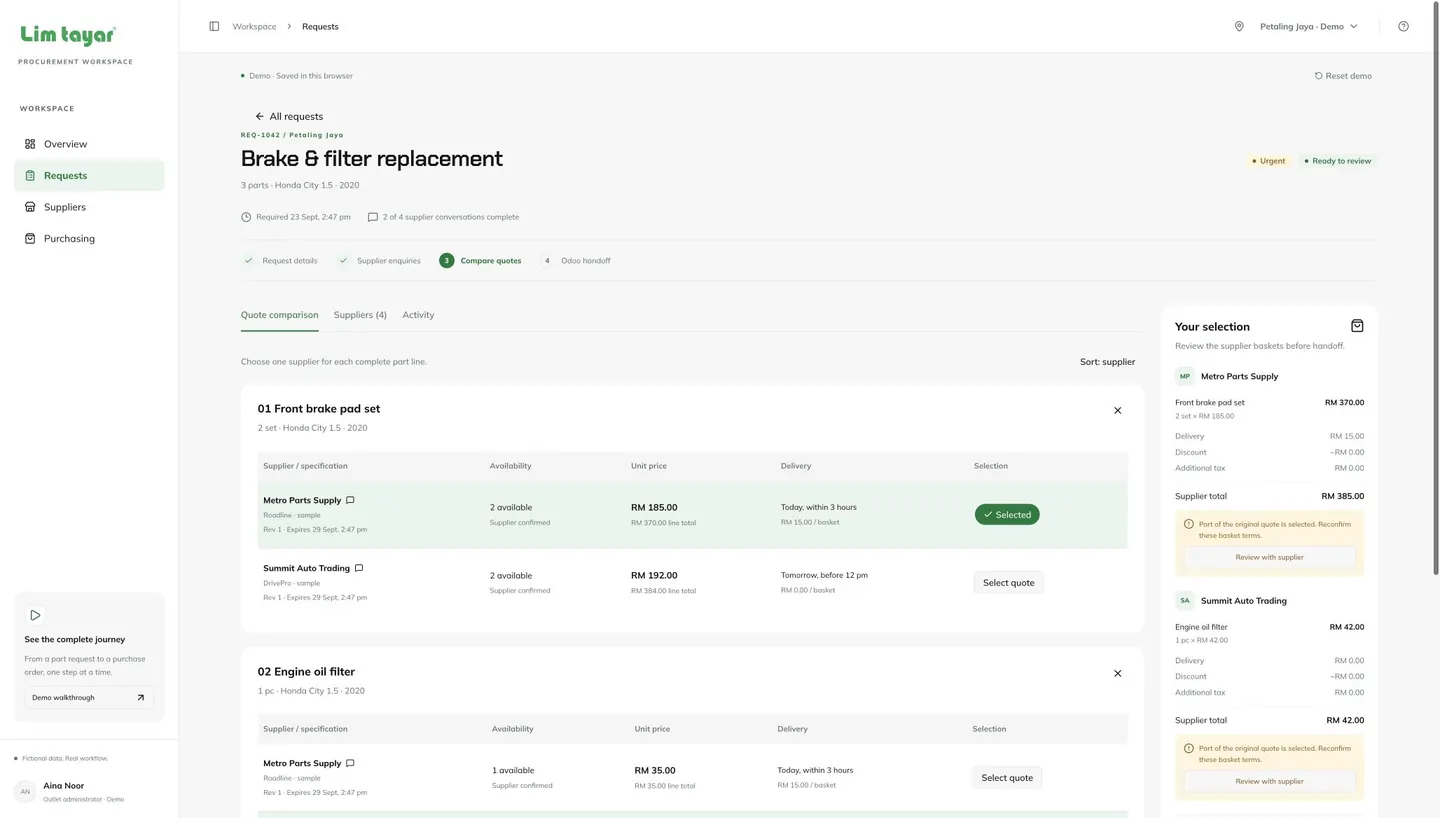This screenshot has height=818, width=1440.
Task: Click the AN user avatar
Action: click(25, 792)
